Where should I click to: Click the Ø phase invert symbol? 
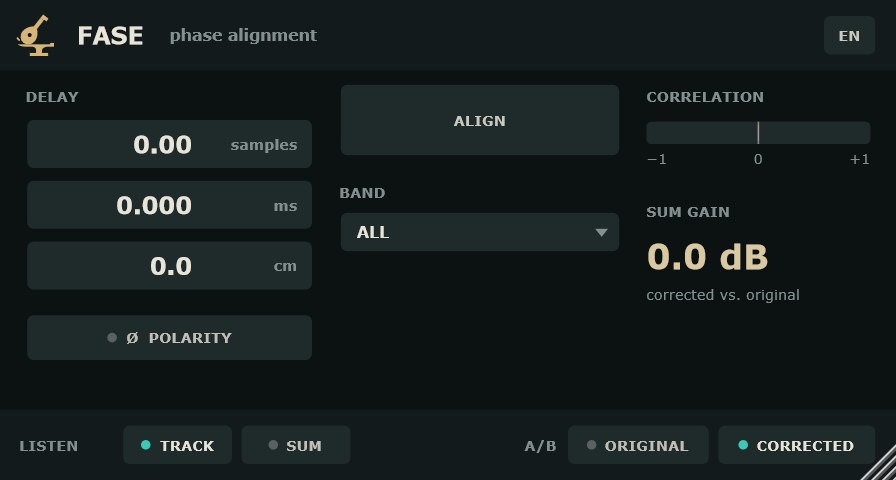point(132,338)
